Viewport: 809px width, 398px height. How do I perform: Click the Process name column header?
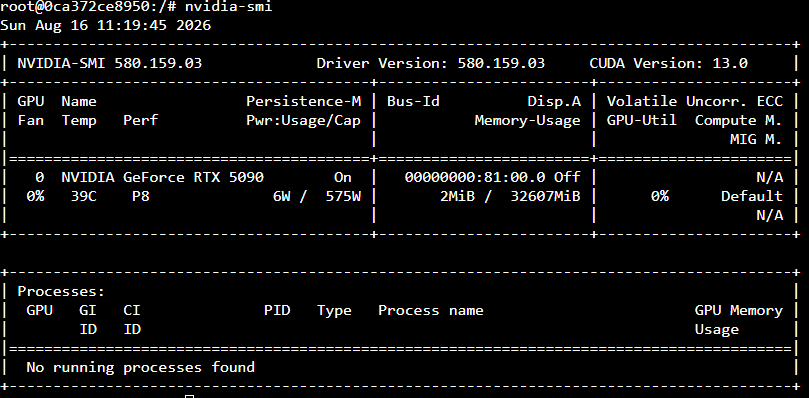(431, 310)
